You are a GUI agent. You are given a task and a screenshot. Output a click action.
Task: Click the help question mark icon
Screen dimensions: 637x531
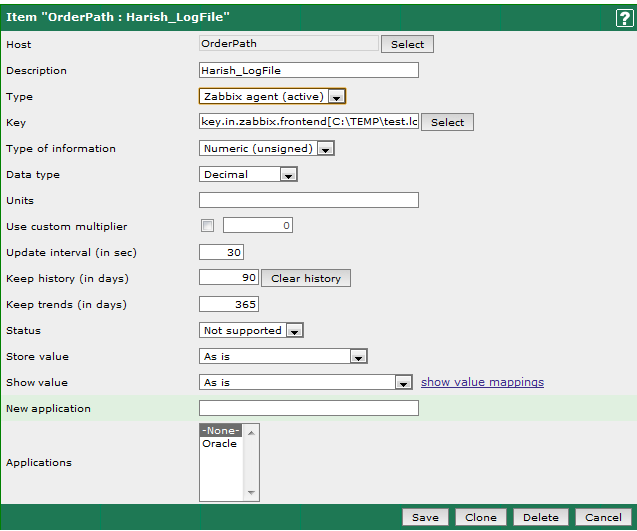pyautogui.click(x=622, y=17)
